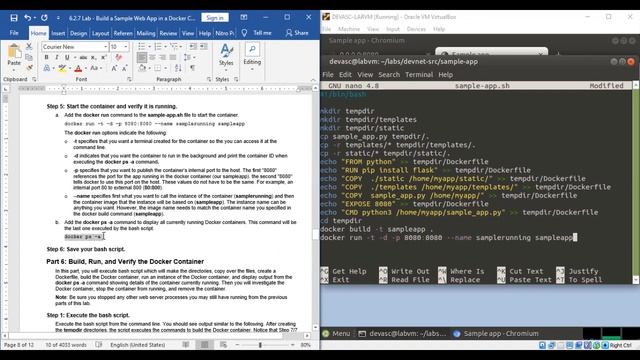Open the Design ribbon tab

point(78,33)
